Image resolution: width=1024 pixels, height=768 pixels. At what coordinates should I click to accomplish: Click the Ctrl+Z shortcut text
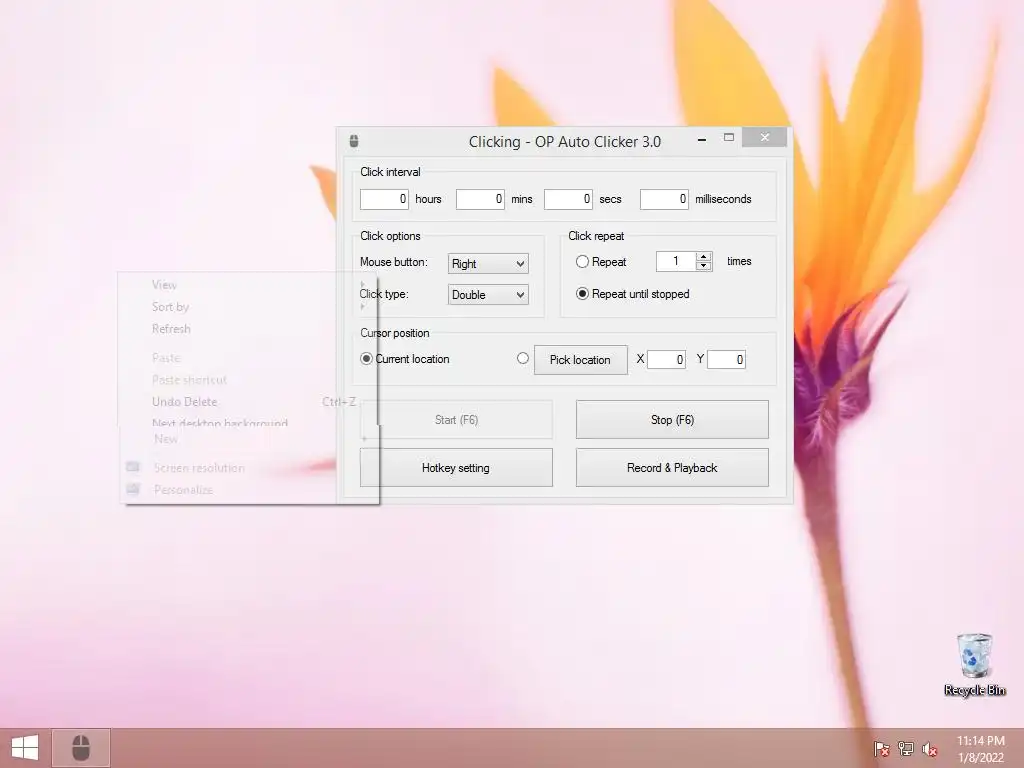339,402
